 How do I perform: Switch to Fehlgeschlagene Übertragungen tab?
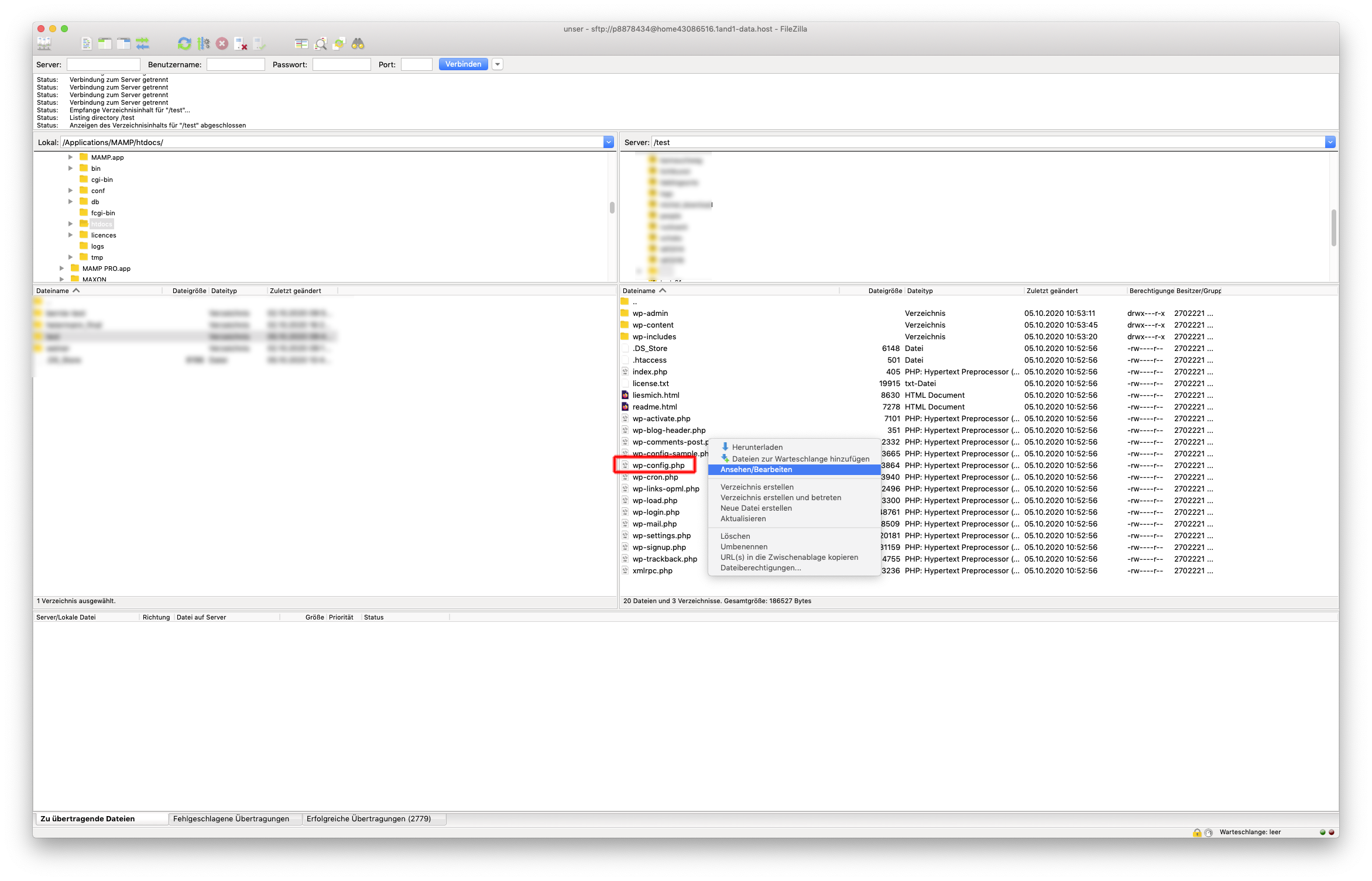(x=231, y=819)
